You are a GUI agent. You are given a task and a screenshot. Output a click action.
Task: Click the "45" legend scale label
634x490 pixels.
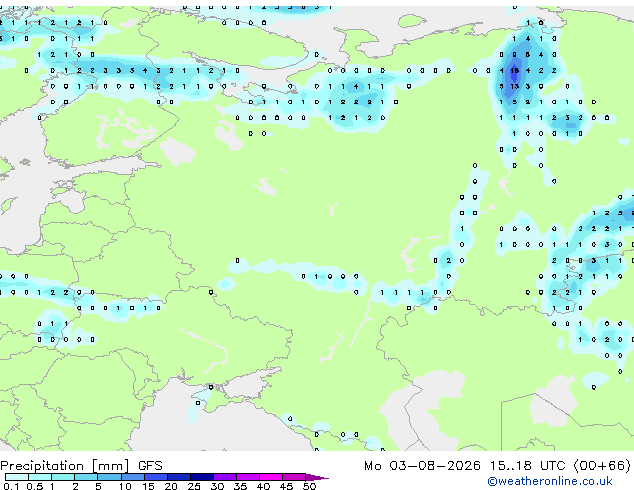point(286,486)
